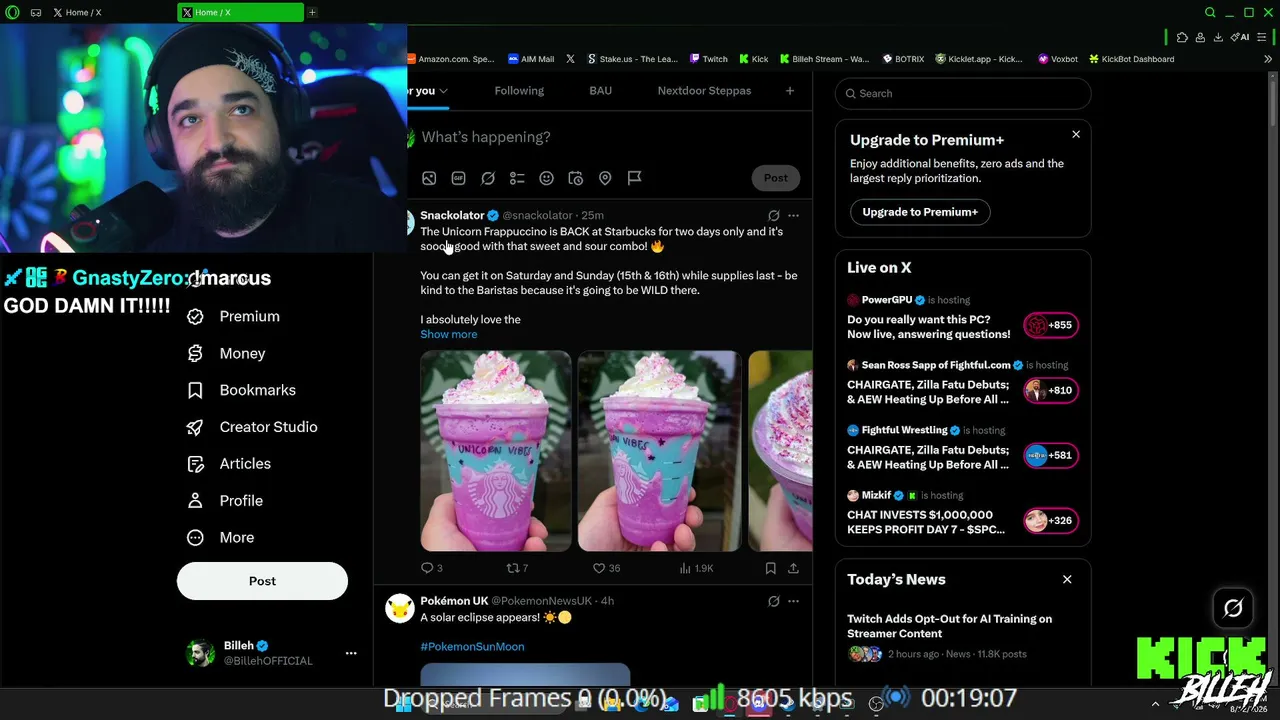This screenshot has height=720, width=1280.
Task: Open the Nextdoor Steppas timeline tab
Action: (704, 91)
